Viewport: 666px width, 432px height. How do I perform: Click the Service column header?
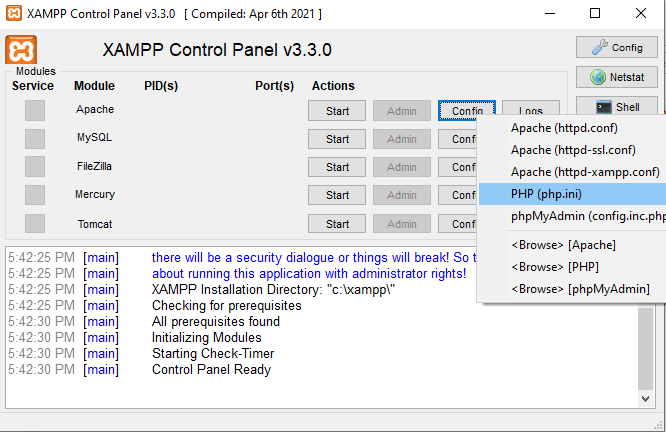pos(33,86)
